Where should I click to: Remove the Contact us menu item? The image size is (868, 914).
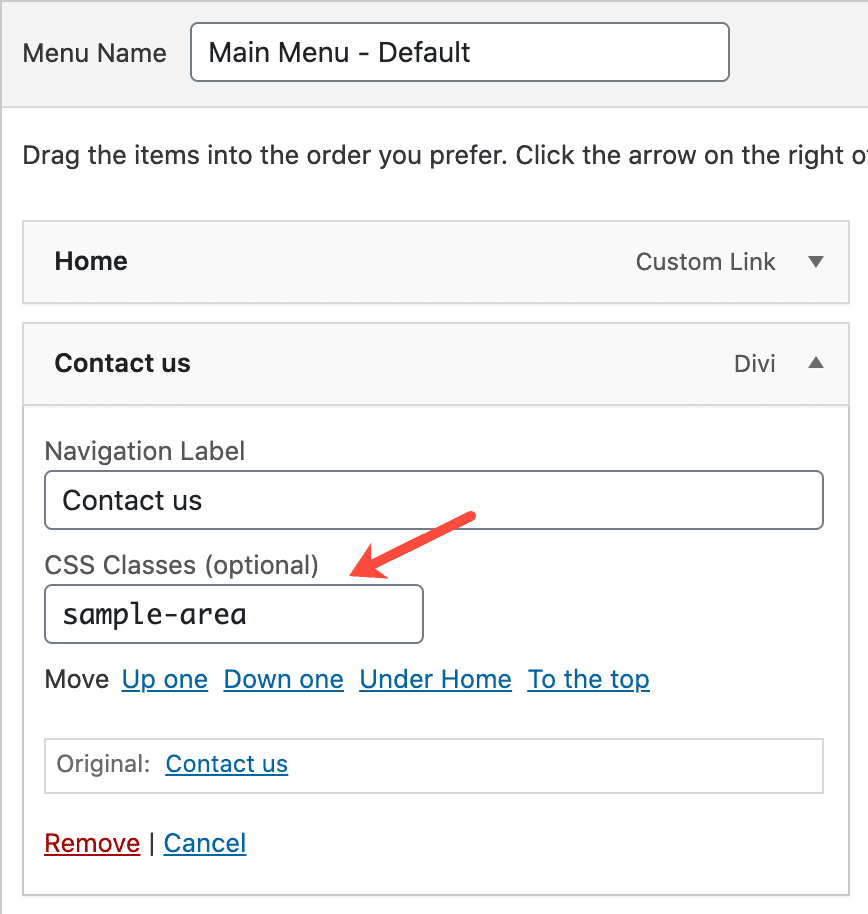92,843
